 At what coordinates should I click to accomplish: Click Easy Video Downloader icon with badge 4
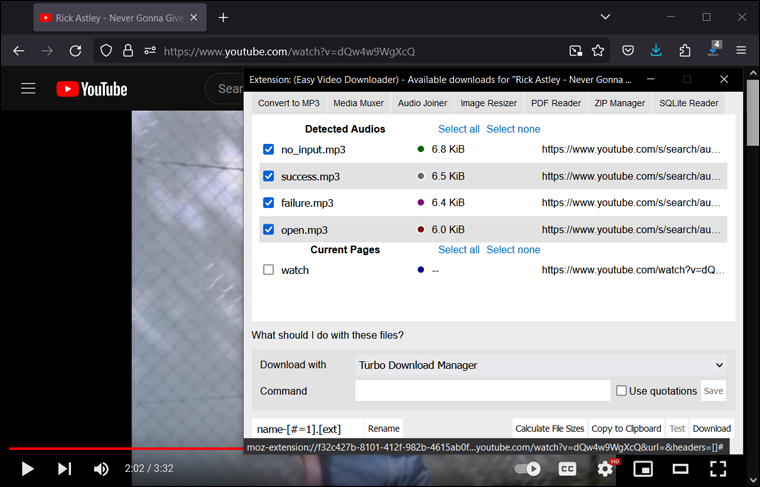pyautogui.click(x=714, y=49)
